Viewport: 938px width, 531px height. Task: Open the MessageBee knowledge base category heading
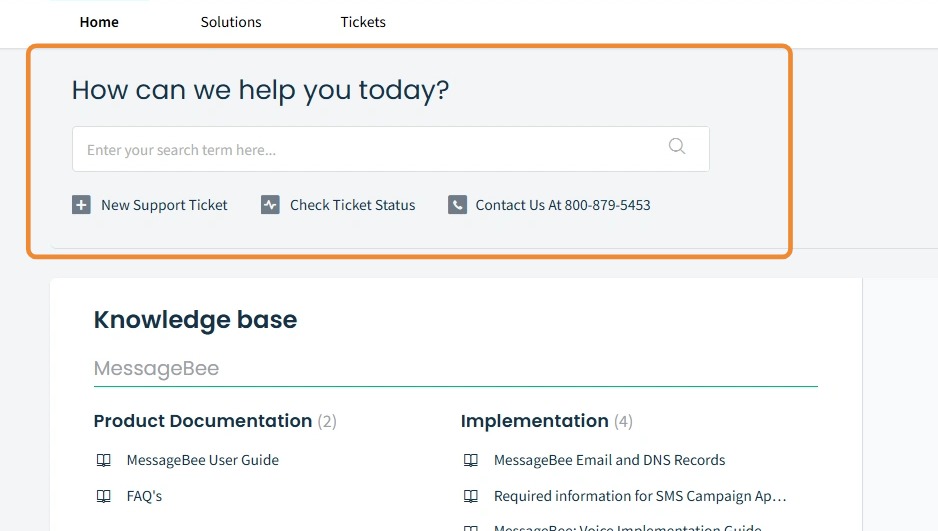[x=156, y=369]
